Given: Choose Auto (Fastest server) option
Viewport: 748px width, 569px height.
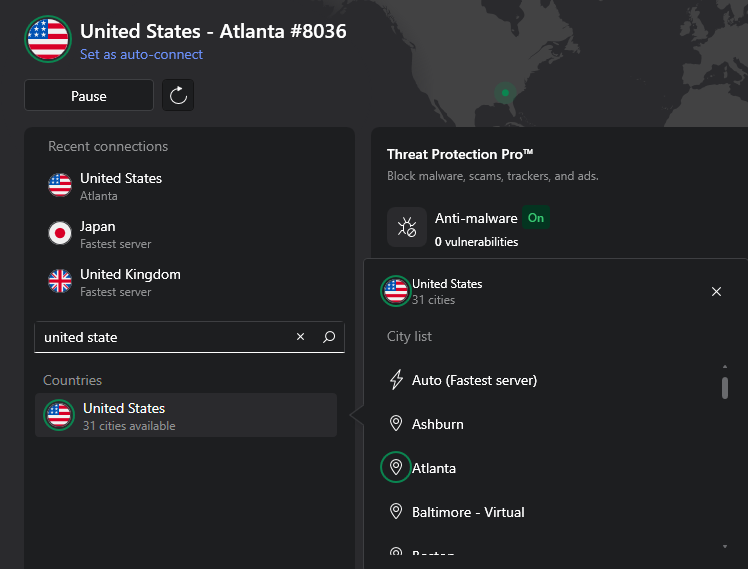Looking at the screenshot, I should [549, 380].
